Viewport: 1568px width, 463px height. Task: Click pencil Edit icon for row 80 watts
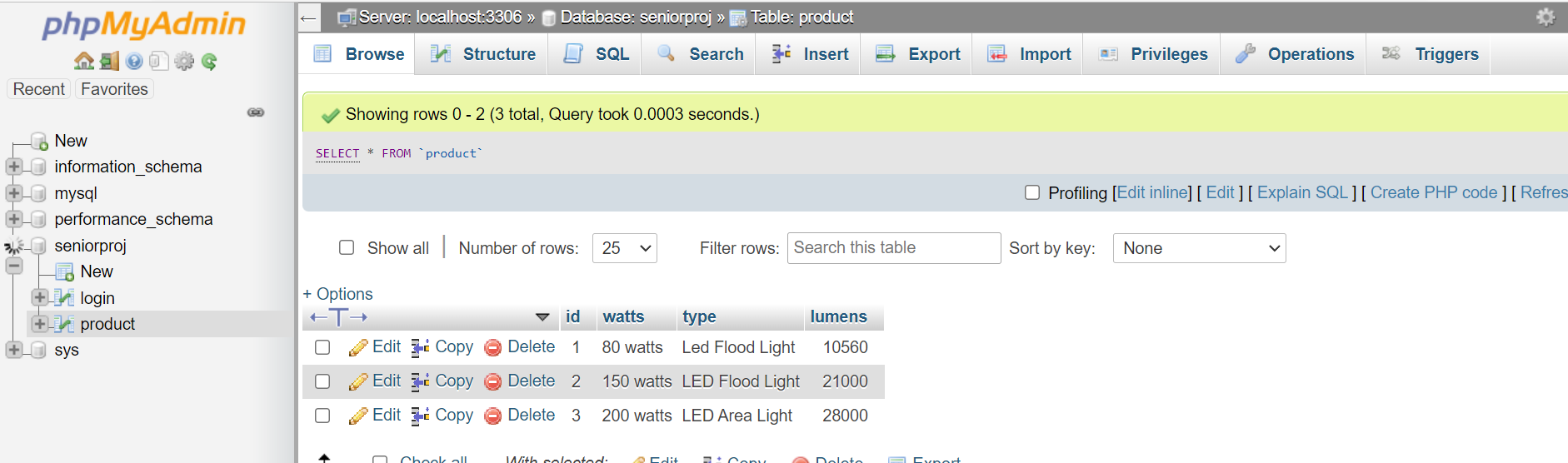(358, 347)
